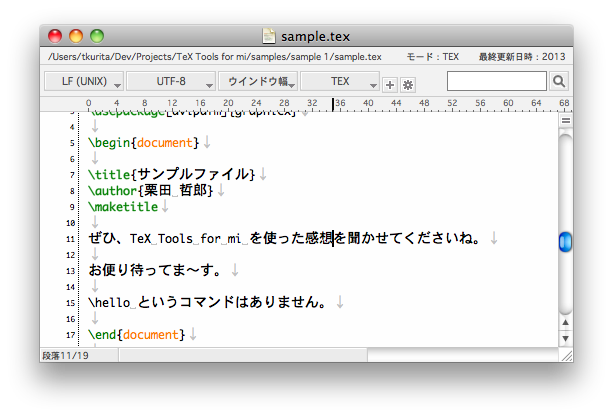Click line number 15 in the gutter
The height and width of the screenshot is (417, 613).
point(70,303)
